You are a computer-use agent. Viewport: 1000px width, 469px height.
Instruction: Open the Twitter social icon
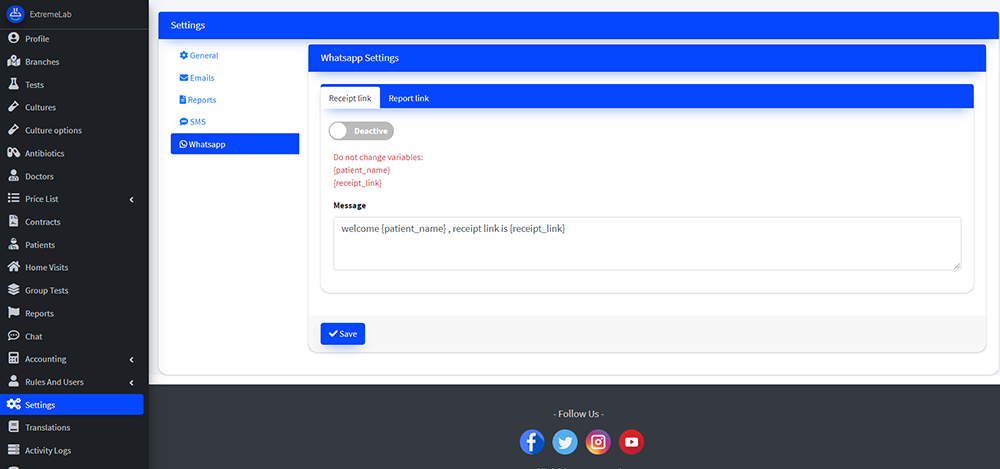(565, 441)
